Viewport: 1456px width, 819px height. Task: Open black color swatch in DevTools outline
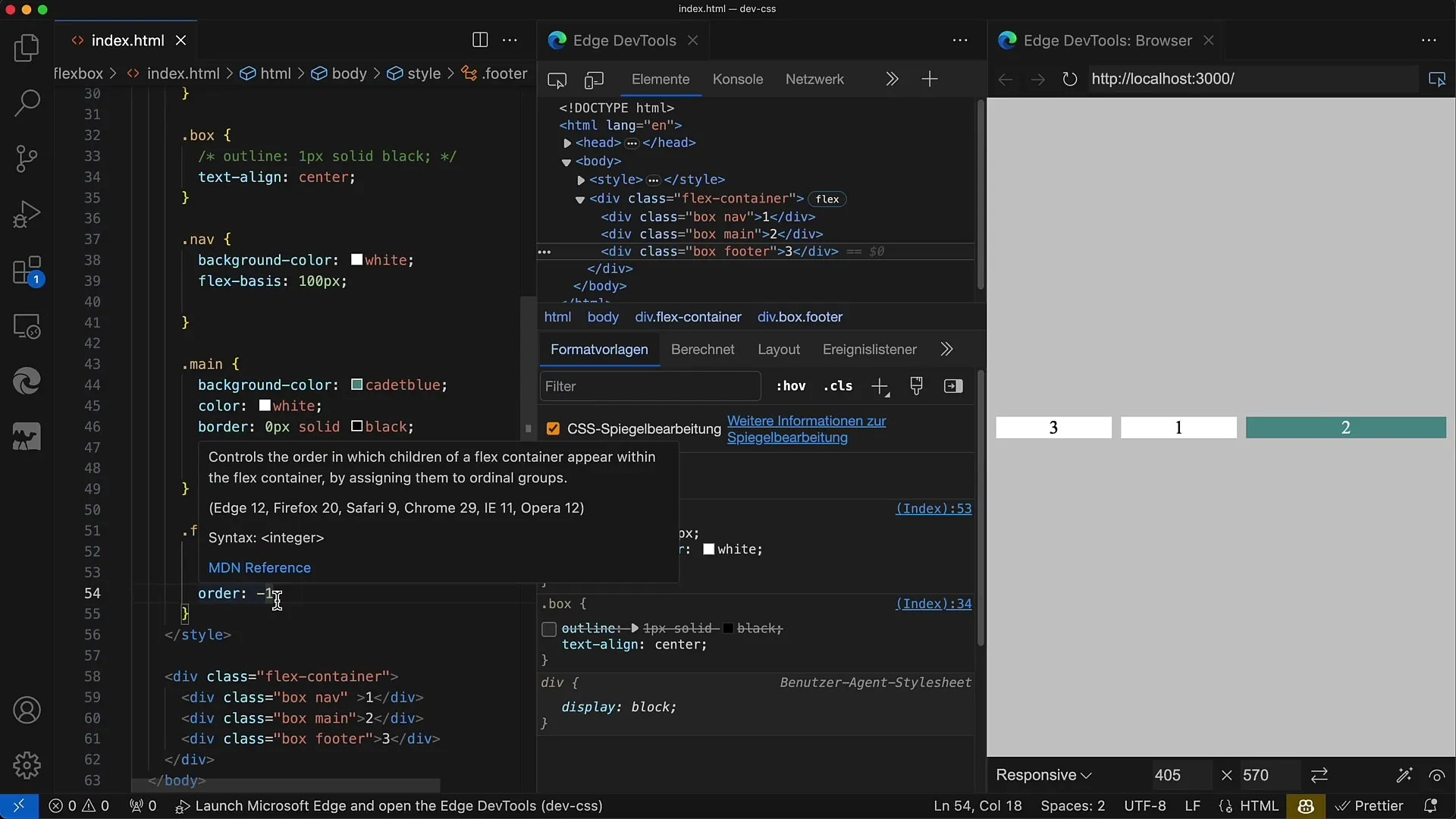[728, 629]
